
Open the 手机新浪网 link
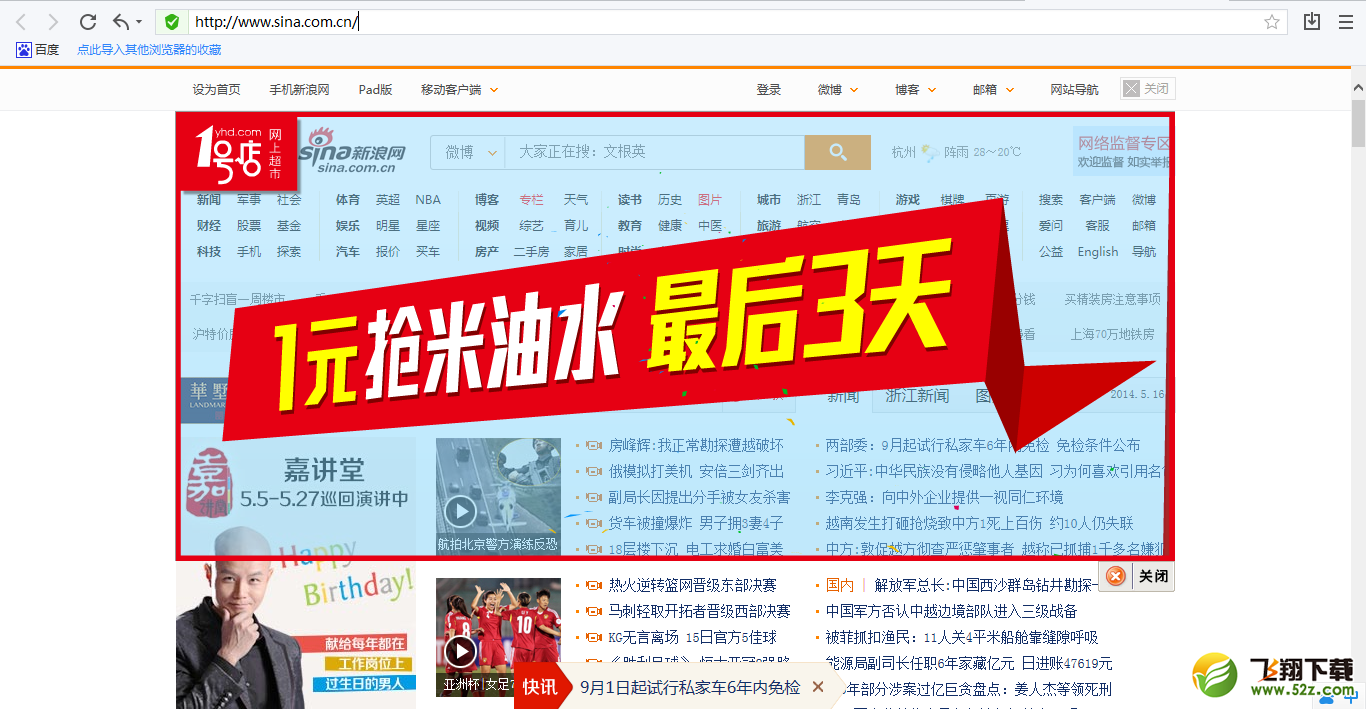click(299, 89)
